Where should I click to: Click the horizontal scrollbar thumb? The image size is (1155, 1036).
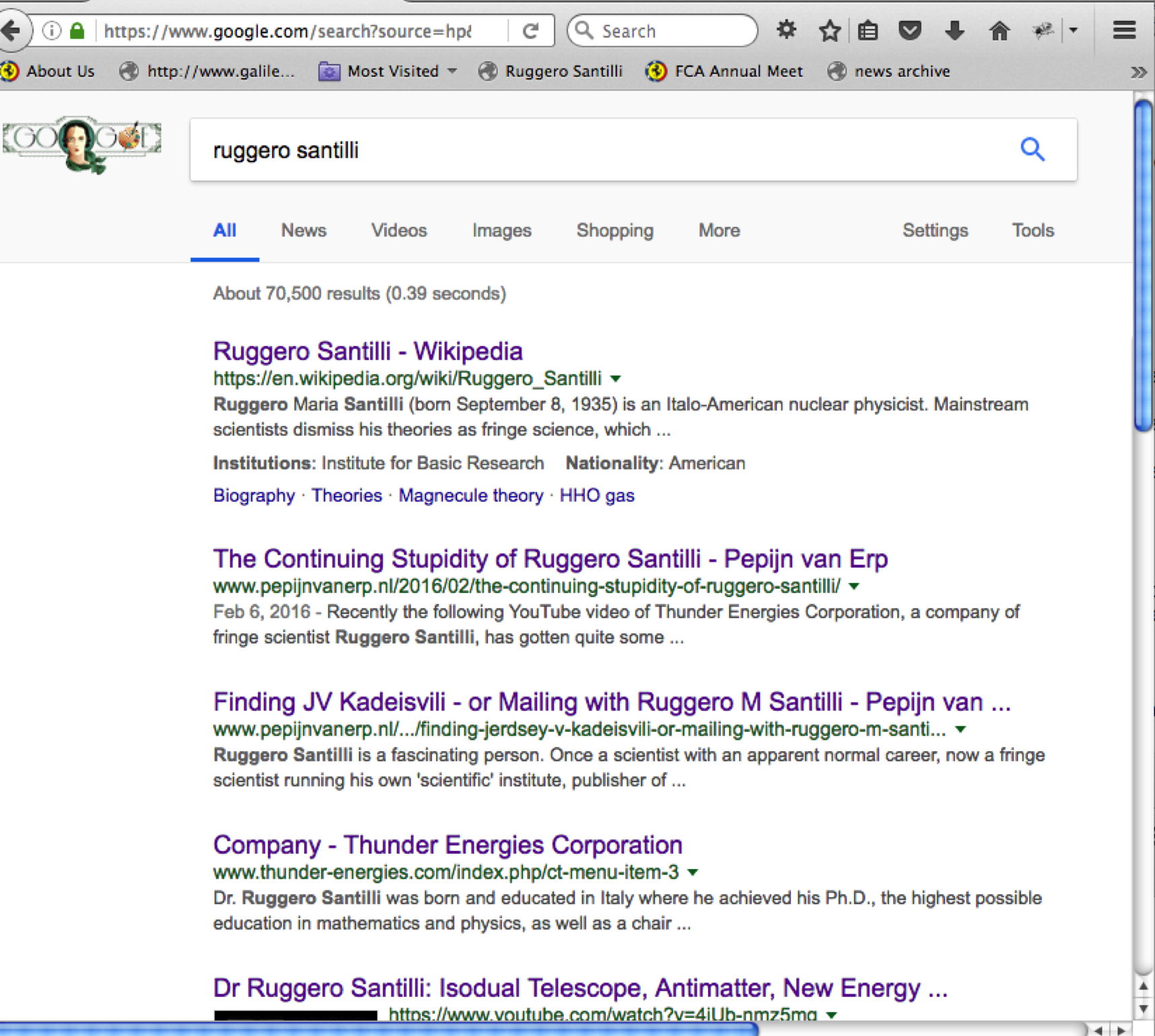(379, 1029)
